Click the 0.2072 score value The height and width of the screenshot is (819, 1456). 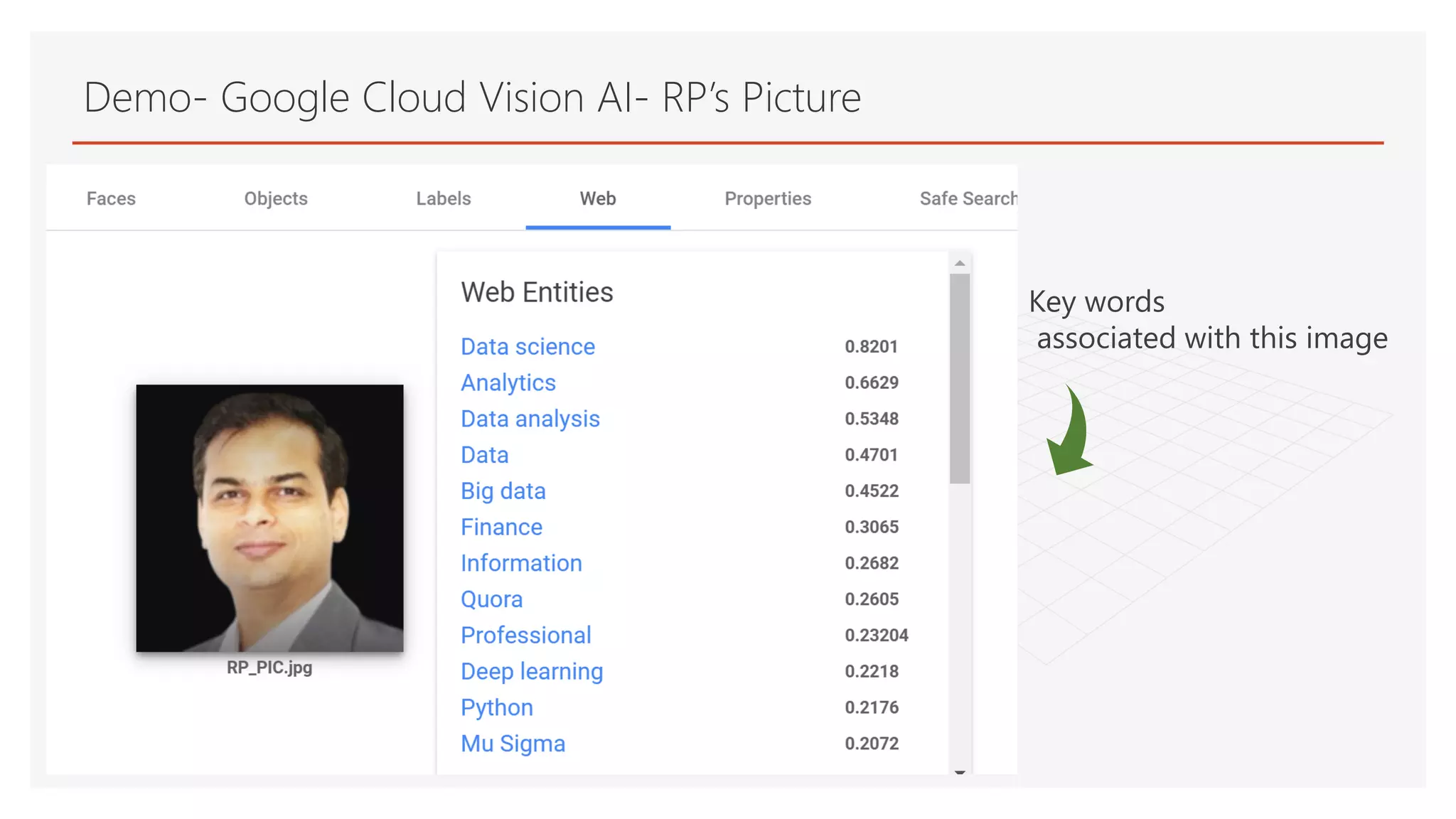click(x=872, y=744)
